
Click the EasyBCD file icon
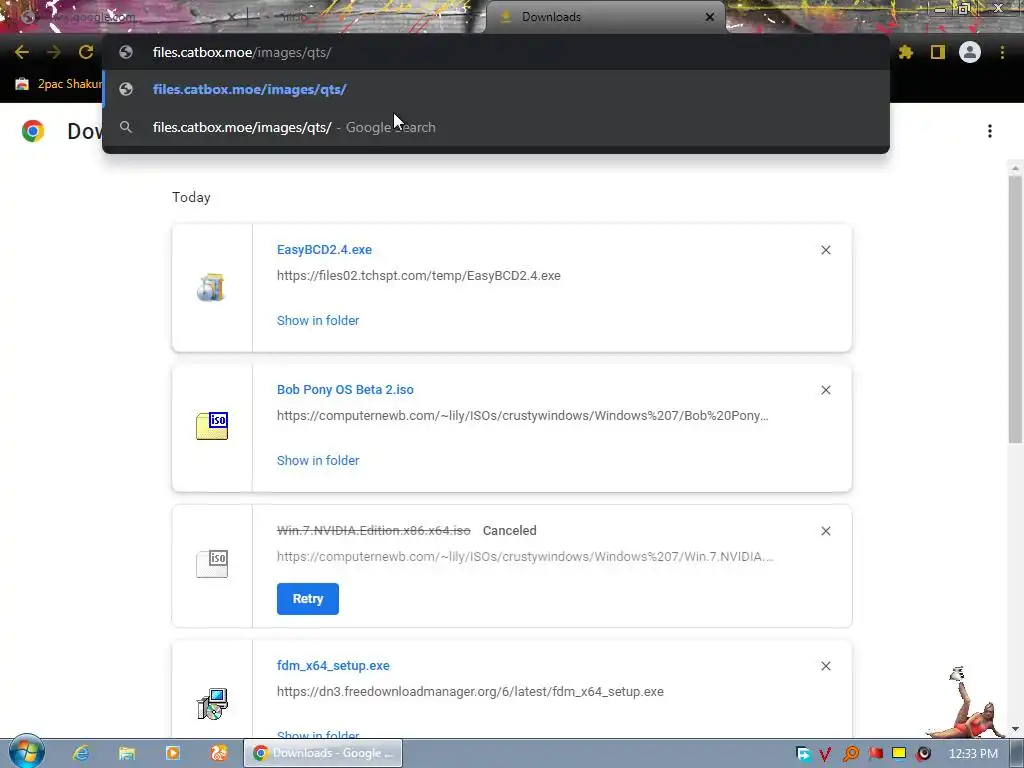click(212, 287)
